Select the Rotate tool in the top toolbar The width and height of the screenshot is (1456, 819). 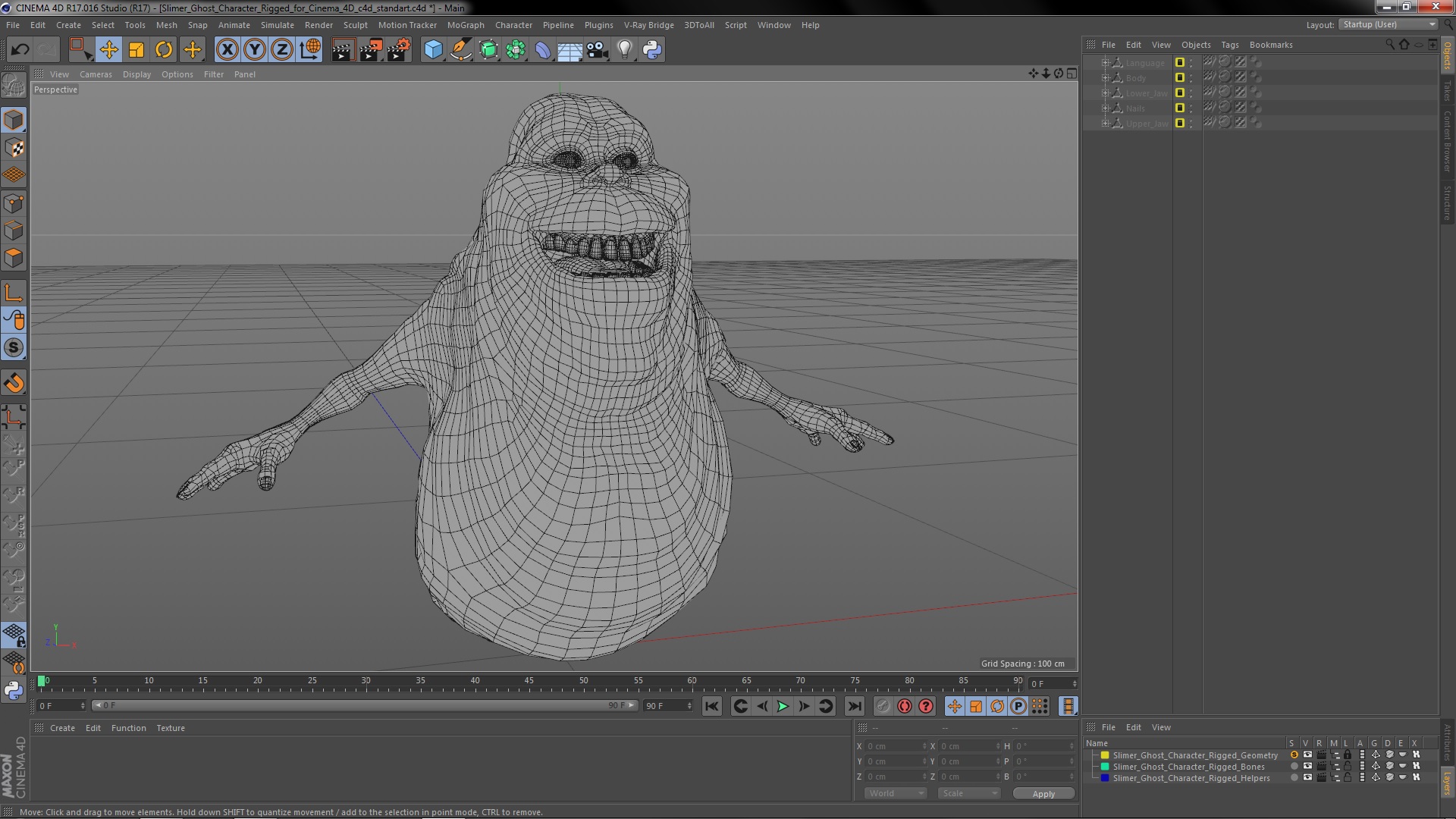point(164,50)
